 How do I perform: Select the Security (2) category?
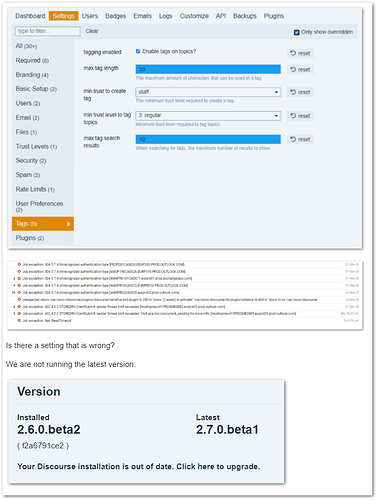[31, 160]
